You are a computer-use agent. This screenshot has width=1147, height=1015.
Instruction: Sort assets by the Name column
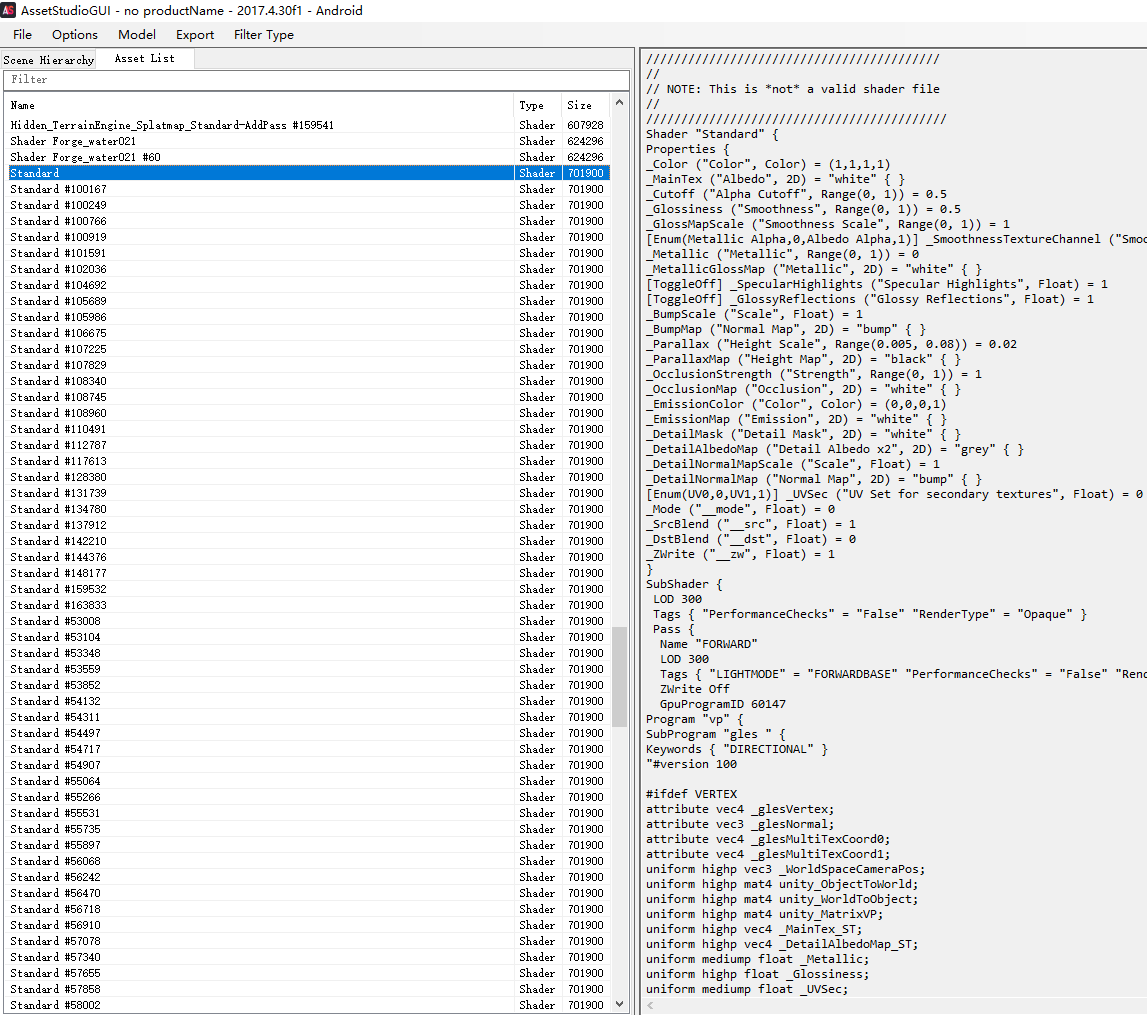[22, 105]
